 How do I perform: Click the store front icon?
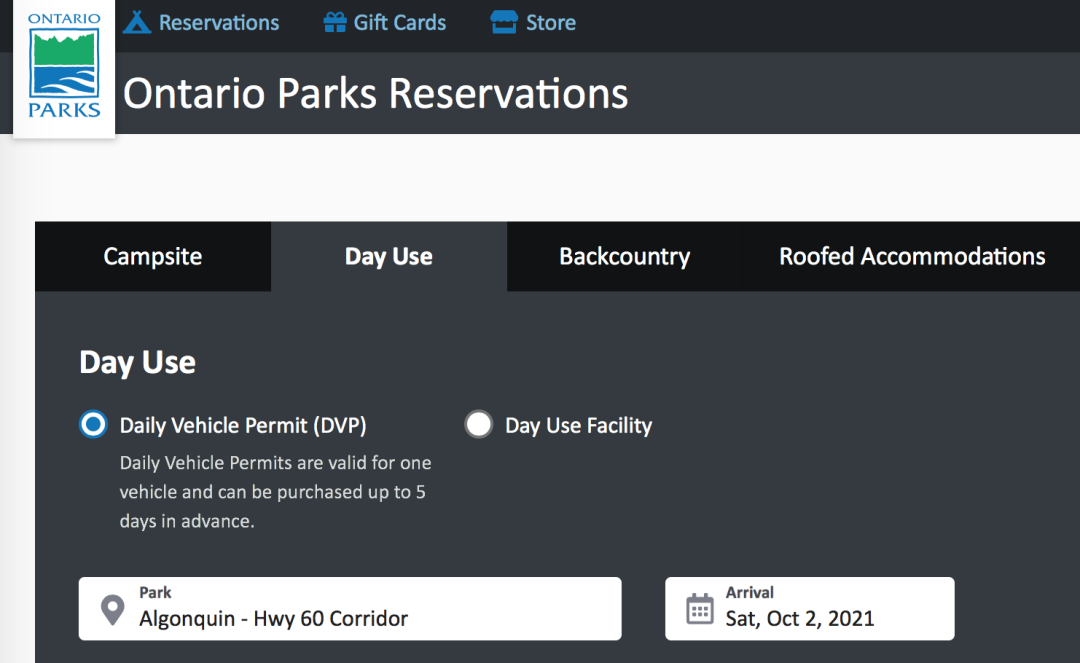[x=503, y=22]
